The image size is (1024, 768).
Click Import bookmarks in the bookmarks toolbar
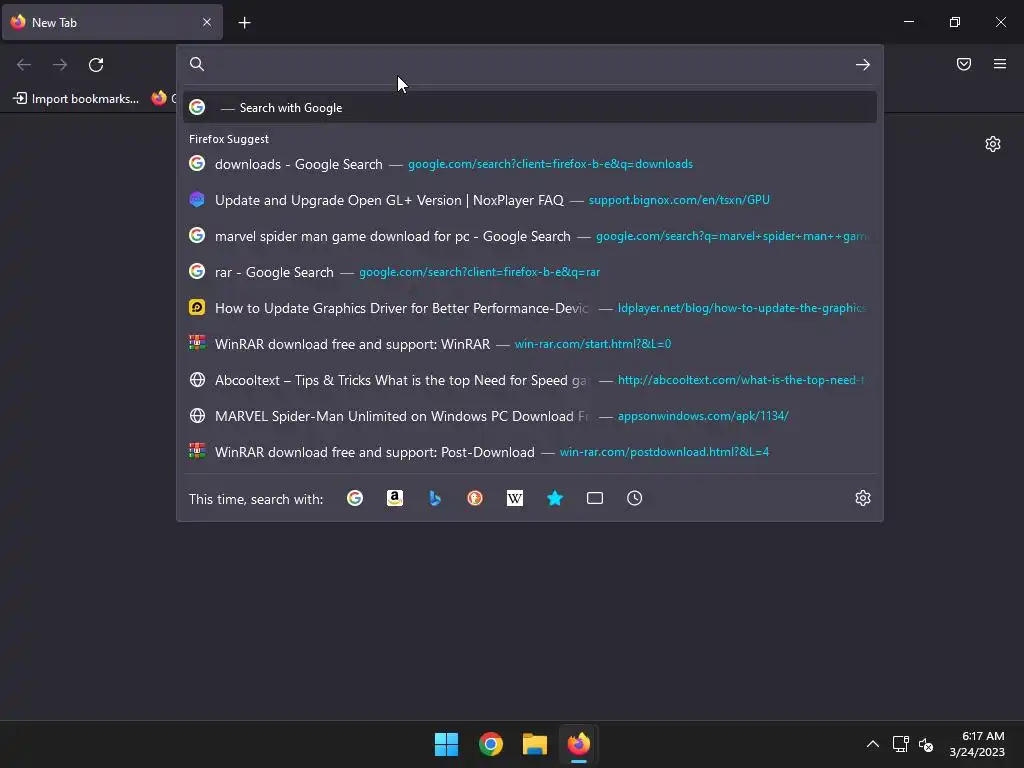tap(76, 99)
